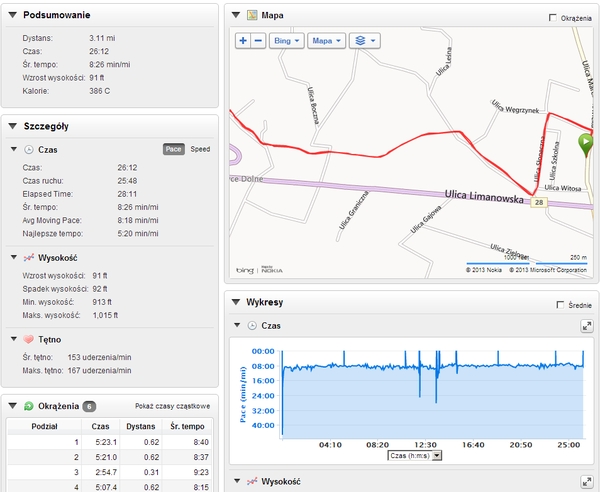The width and height of the screenshot is (600, 492).
Task: Open the Mapa map type menu
Action: tap(326, 41)
